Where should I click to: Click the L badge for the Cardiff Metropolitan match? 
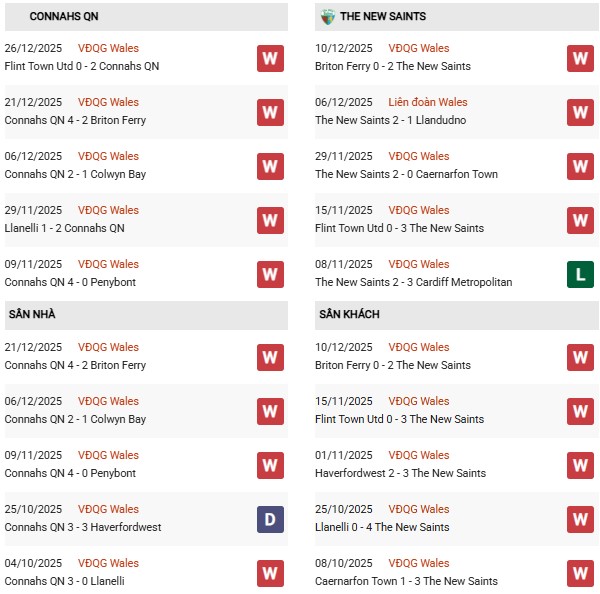click(x=581, y=274)
